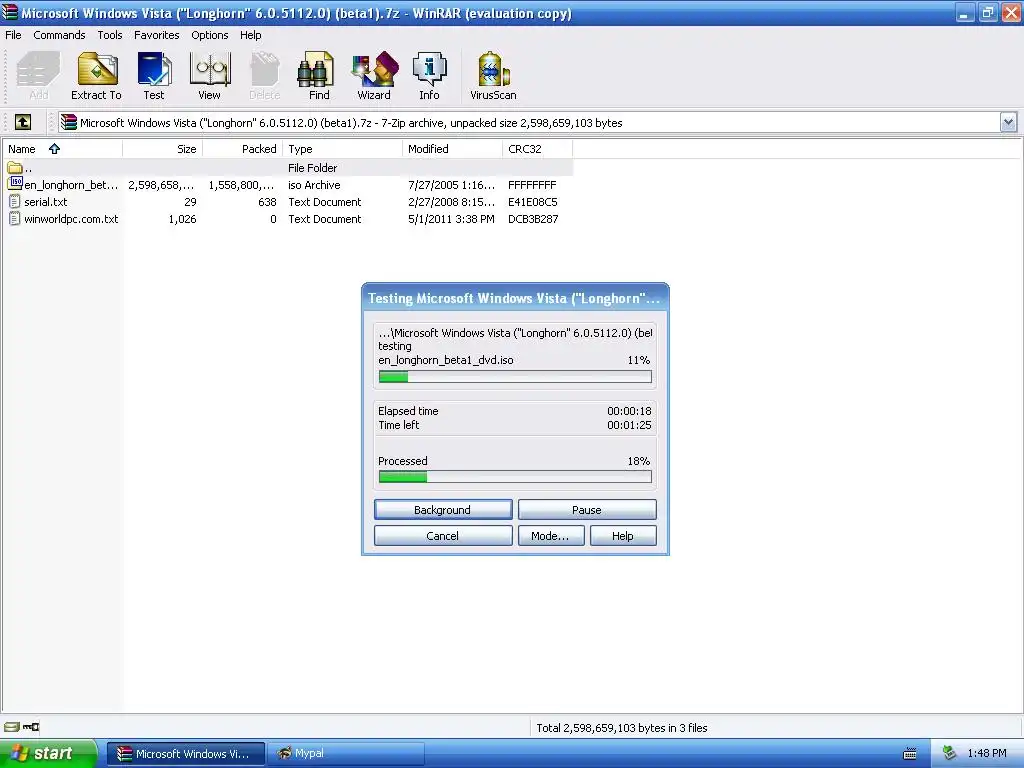
Task: Open the Windows start button
Action: click(x=47, y=754)
